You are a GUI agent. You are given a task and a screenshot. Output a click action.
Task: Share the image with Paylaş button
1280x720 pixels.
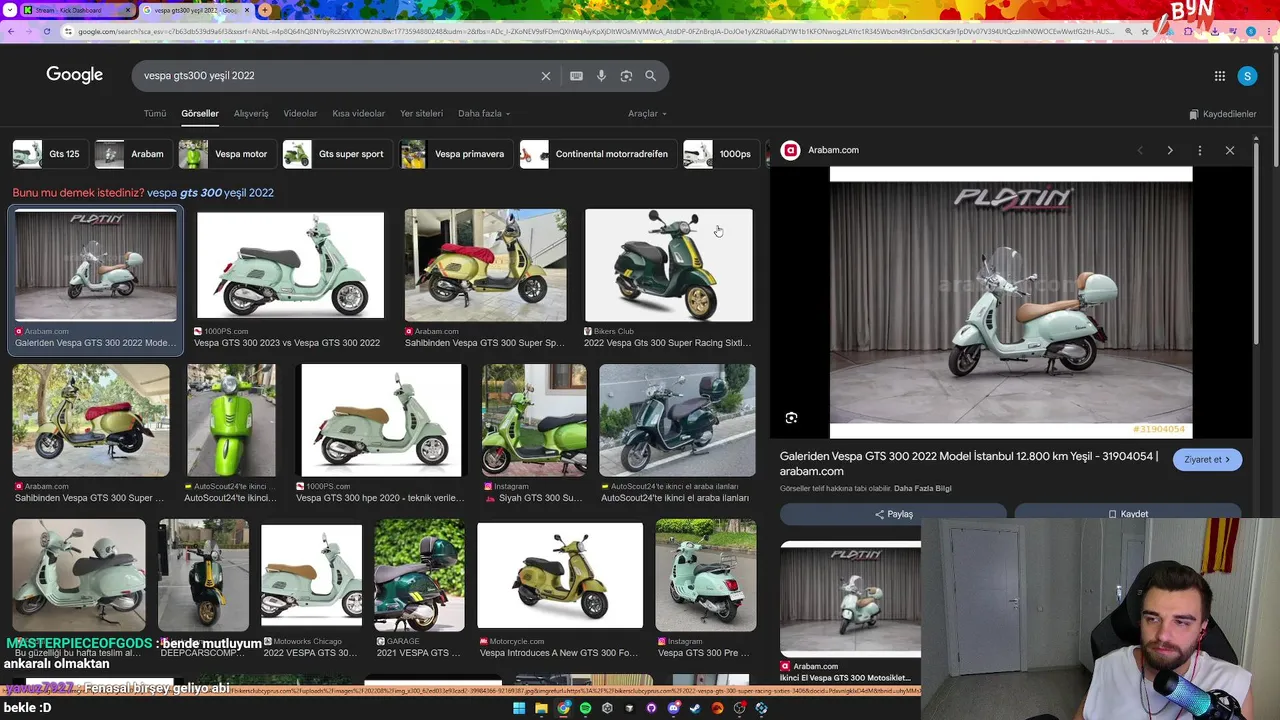pos(893,513)
